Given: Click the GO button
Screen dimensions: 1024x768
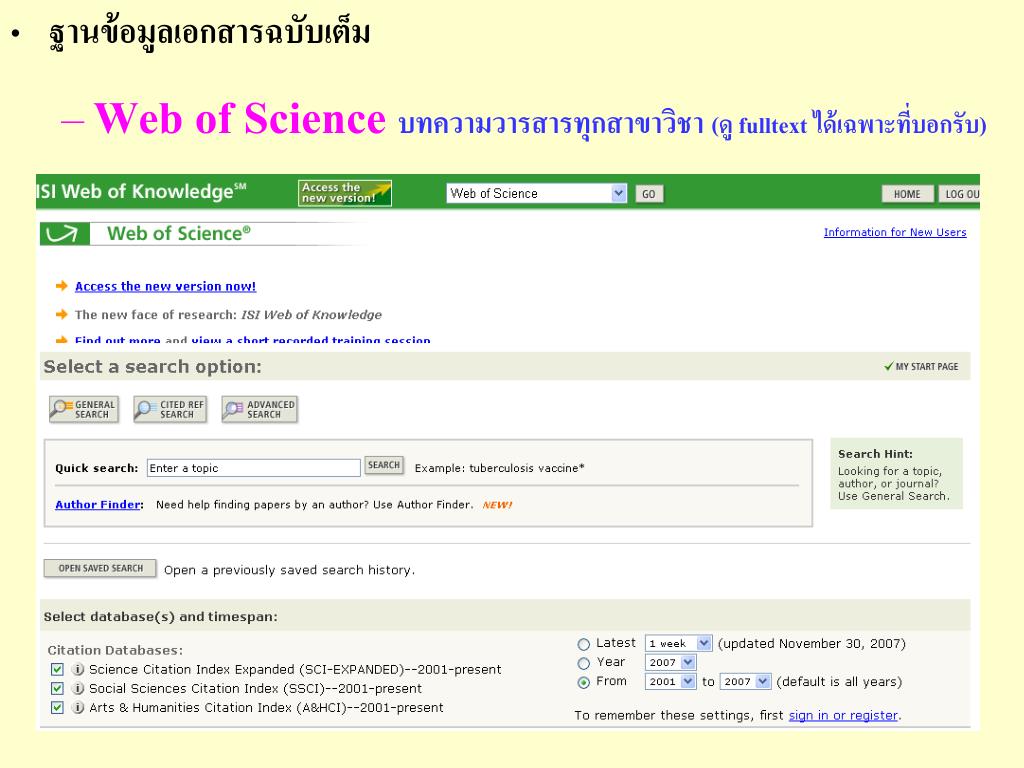Looking at the screenshot, I should [x=649, y=194].
